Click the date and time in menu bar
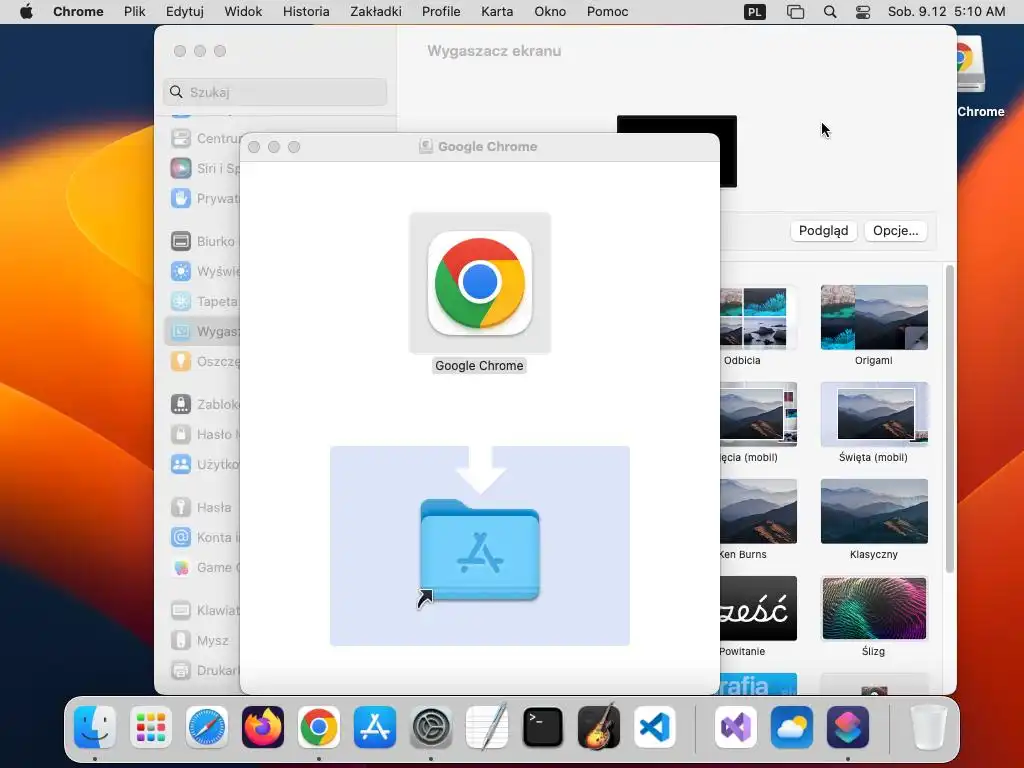Screen dimensions: 1024x768 coord(946,12)
